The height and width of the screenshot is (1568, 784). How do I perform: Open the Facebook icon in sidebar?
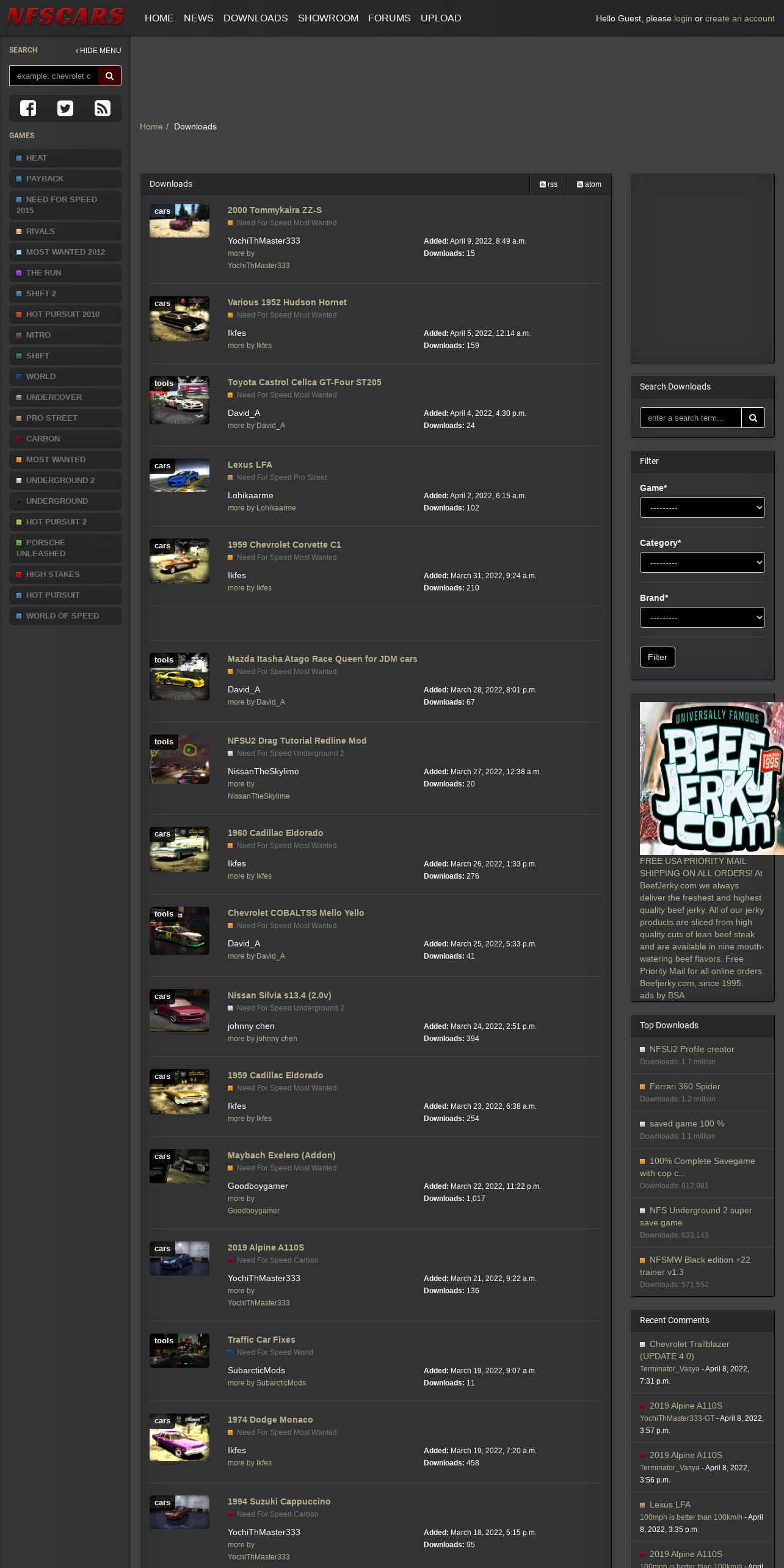(28, 108)
